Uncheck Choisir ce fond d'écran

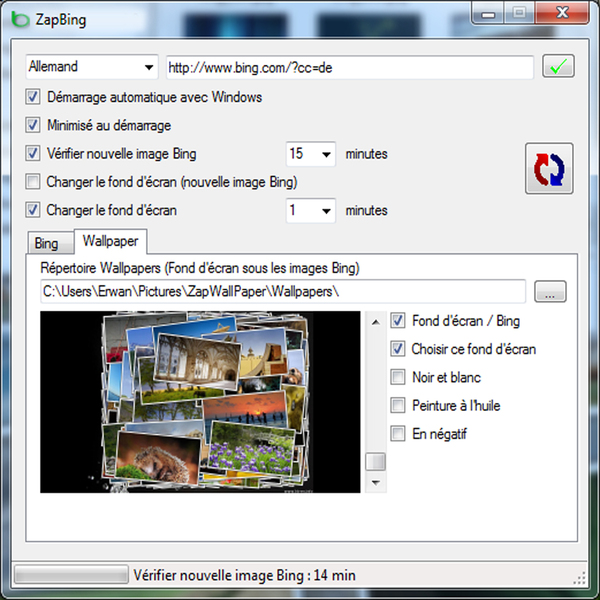coord(398,349)
